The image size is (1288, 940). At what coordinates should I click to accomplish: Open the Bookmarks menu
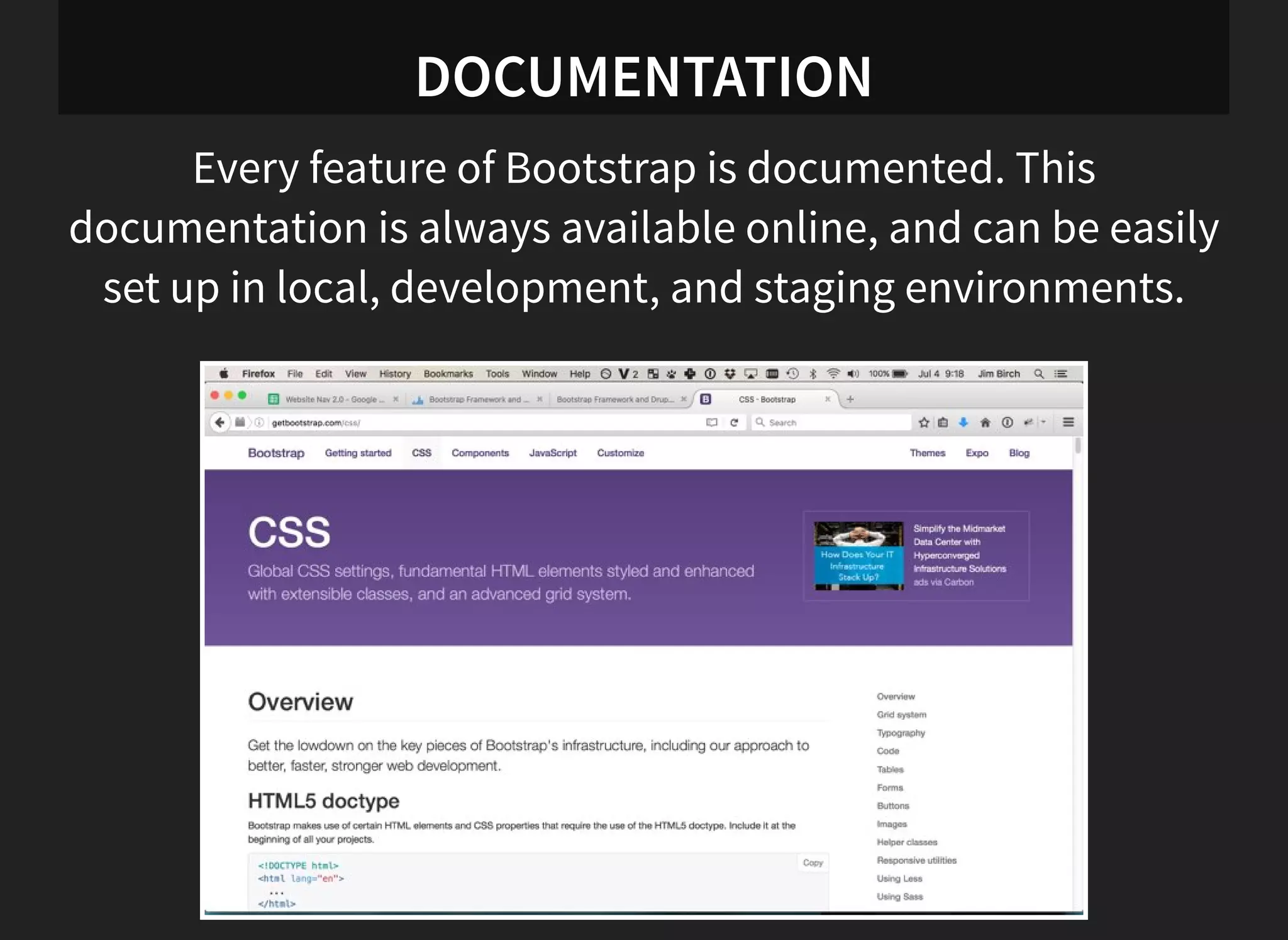click(x=448, y=374)
